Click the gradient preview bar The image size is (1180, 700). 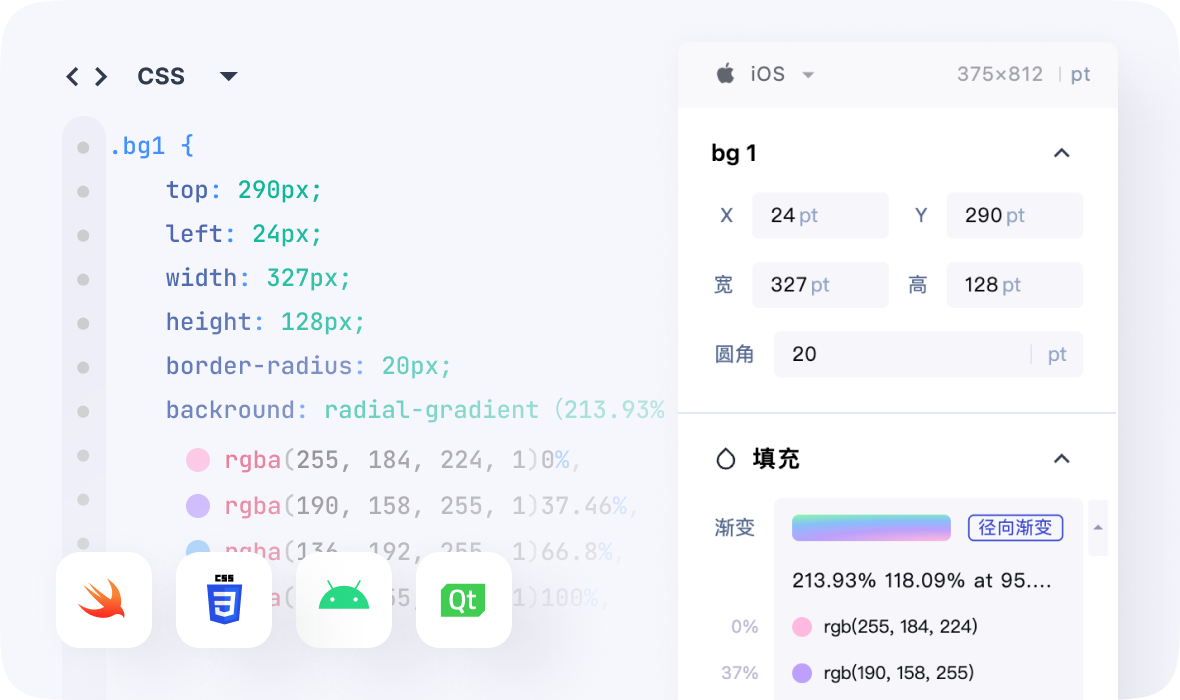coord(871,528)
